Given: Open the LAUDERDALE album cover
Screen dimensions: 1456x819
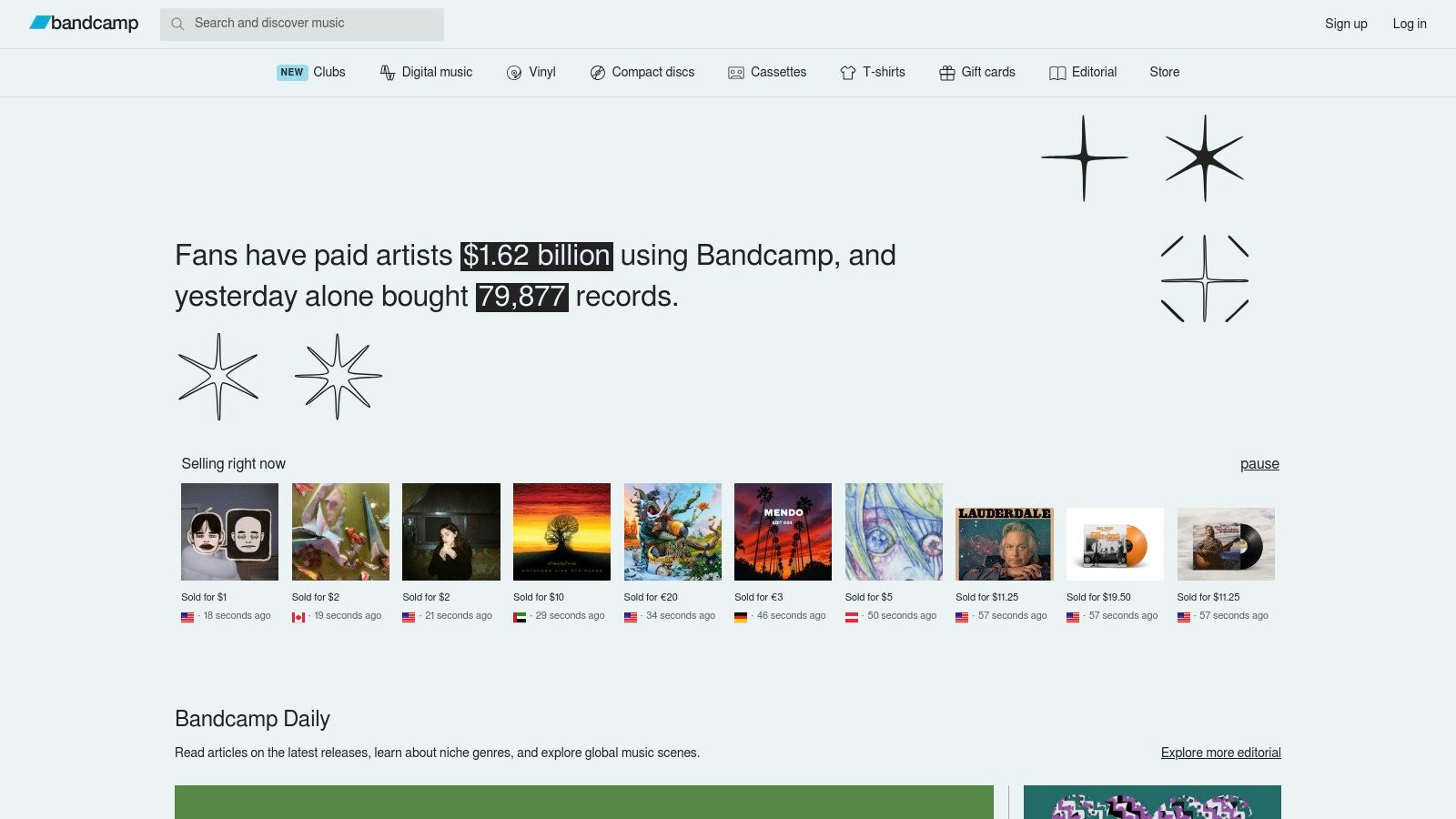Looking at the screenshot, I should (x=1005, y=544).
